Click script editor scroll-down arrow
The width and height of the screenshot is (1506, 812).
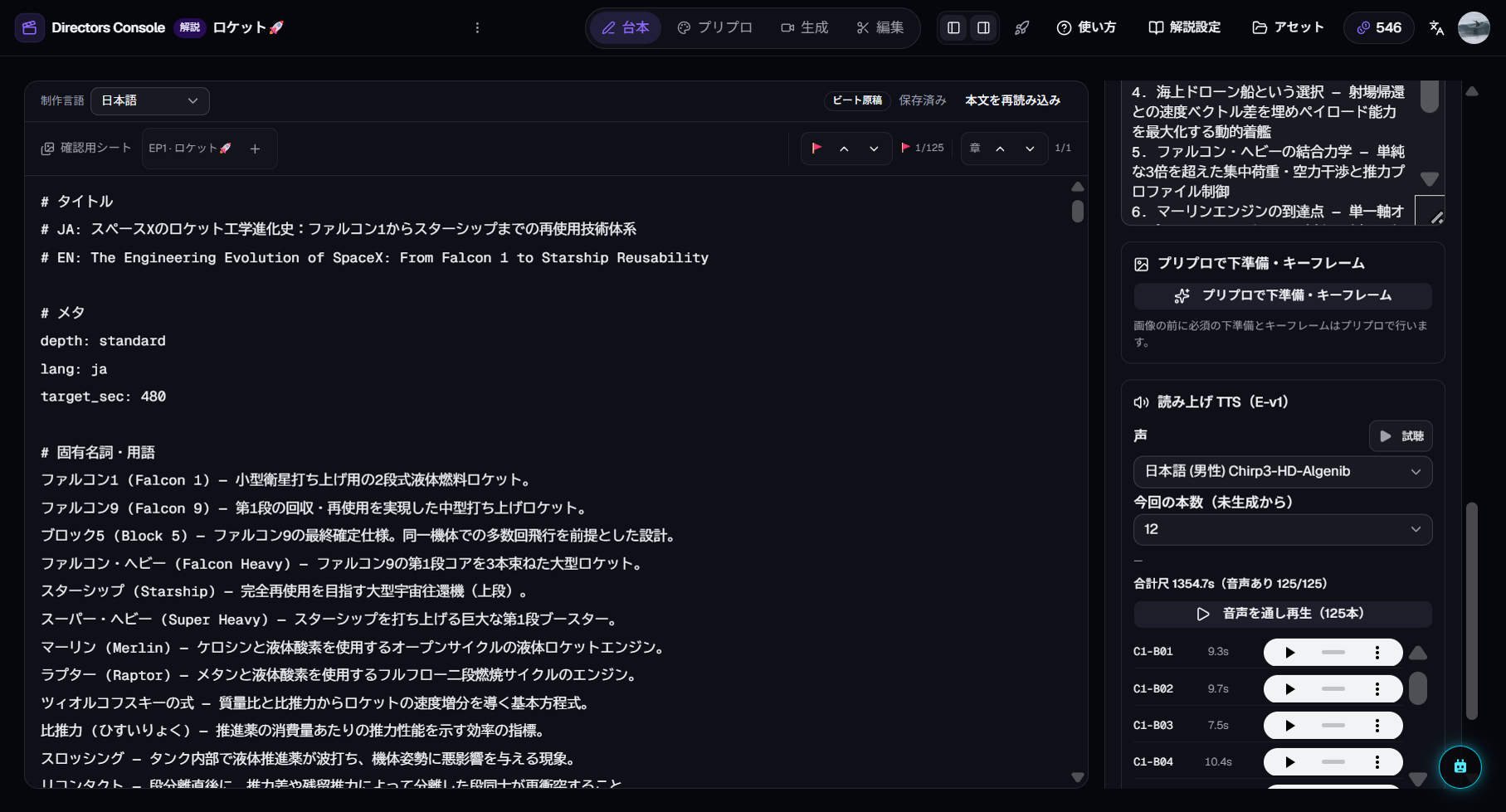tap(1077, 777)
